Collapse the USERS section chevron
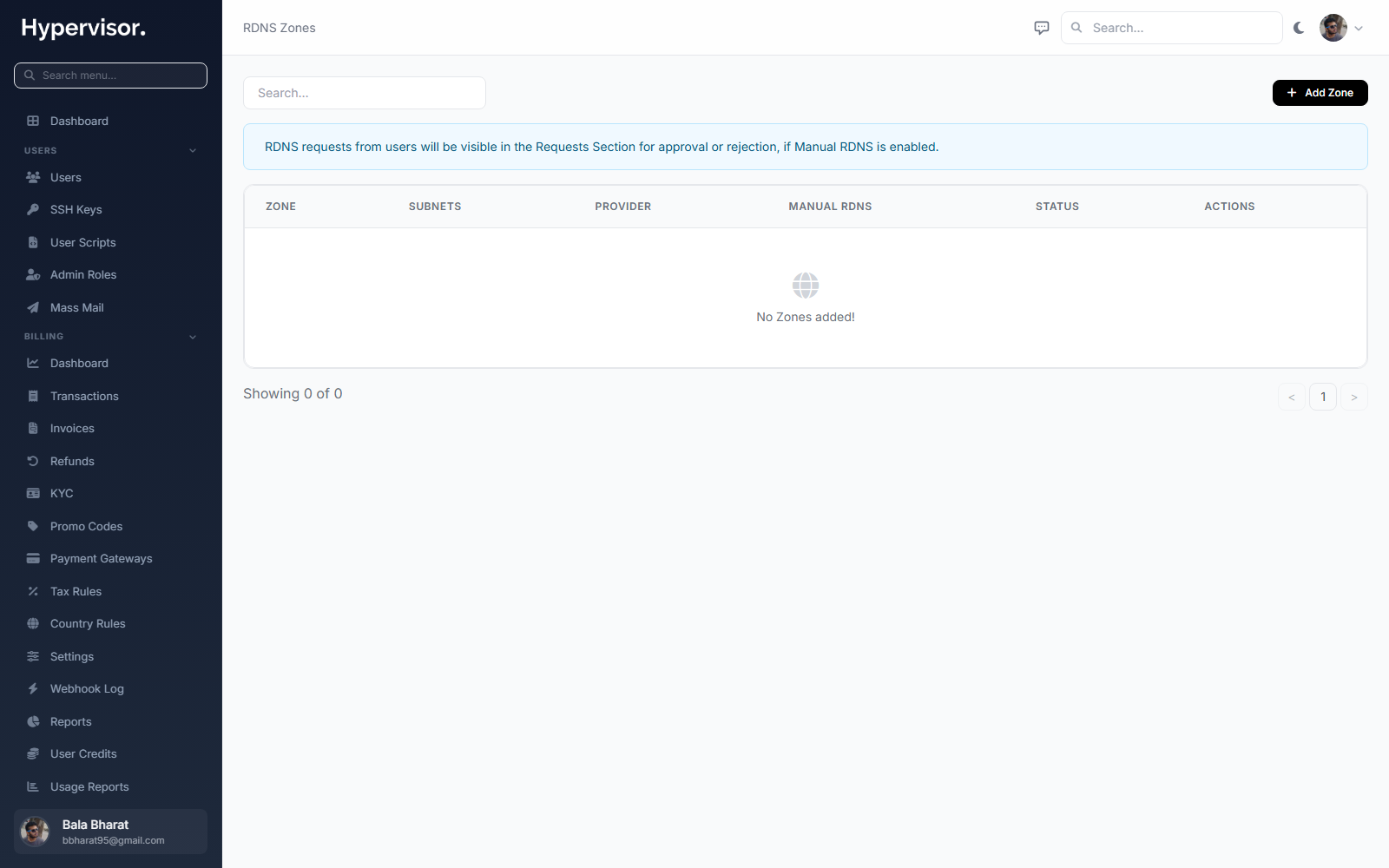This screenshot has height=868, width=1389. (x=193, y=150)
